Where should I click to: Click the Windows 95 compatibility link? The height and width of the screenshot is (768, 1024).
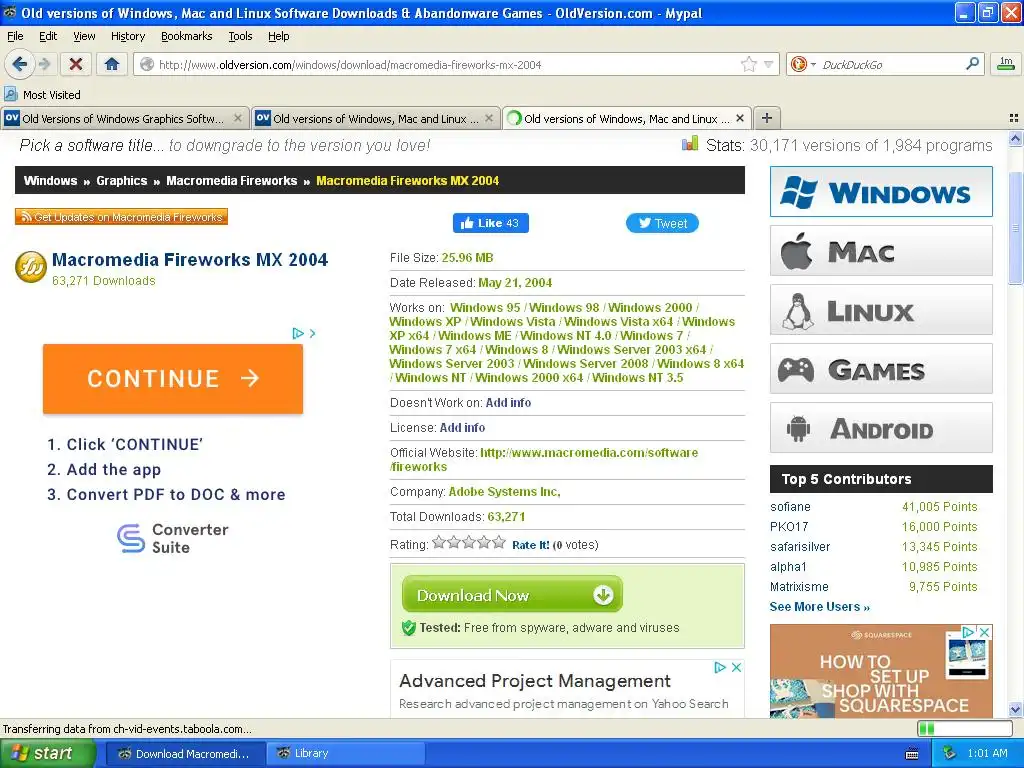pyautogui.click(x=485, y=307)
